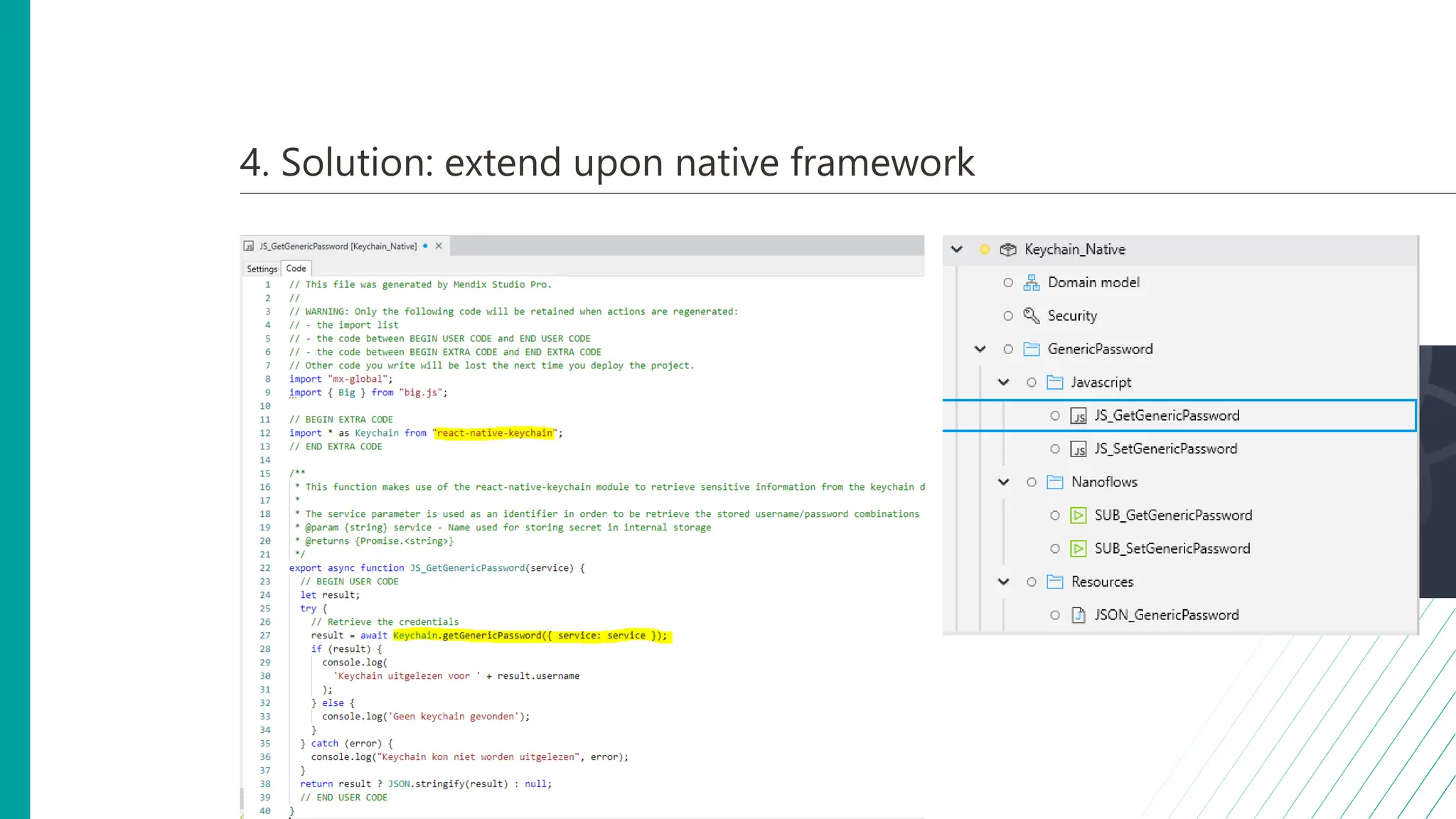Collapse the Resources folder

[x=1004, y=582]
